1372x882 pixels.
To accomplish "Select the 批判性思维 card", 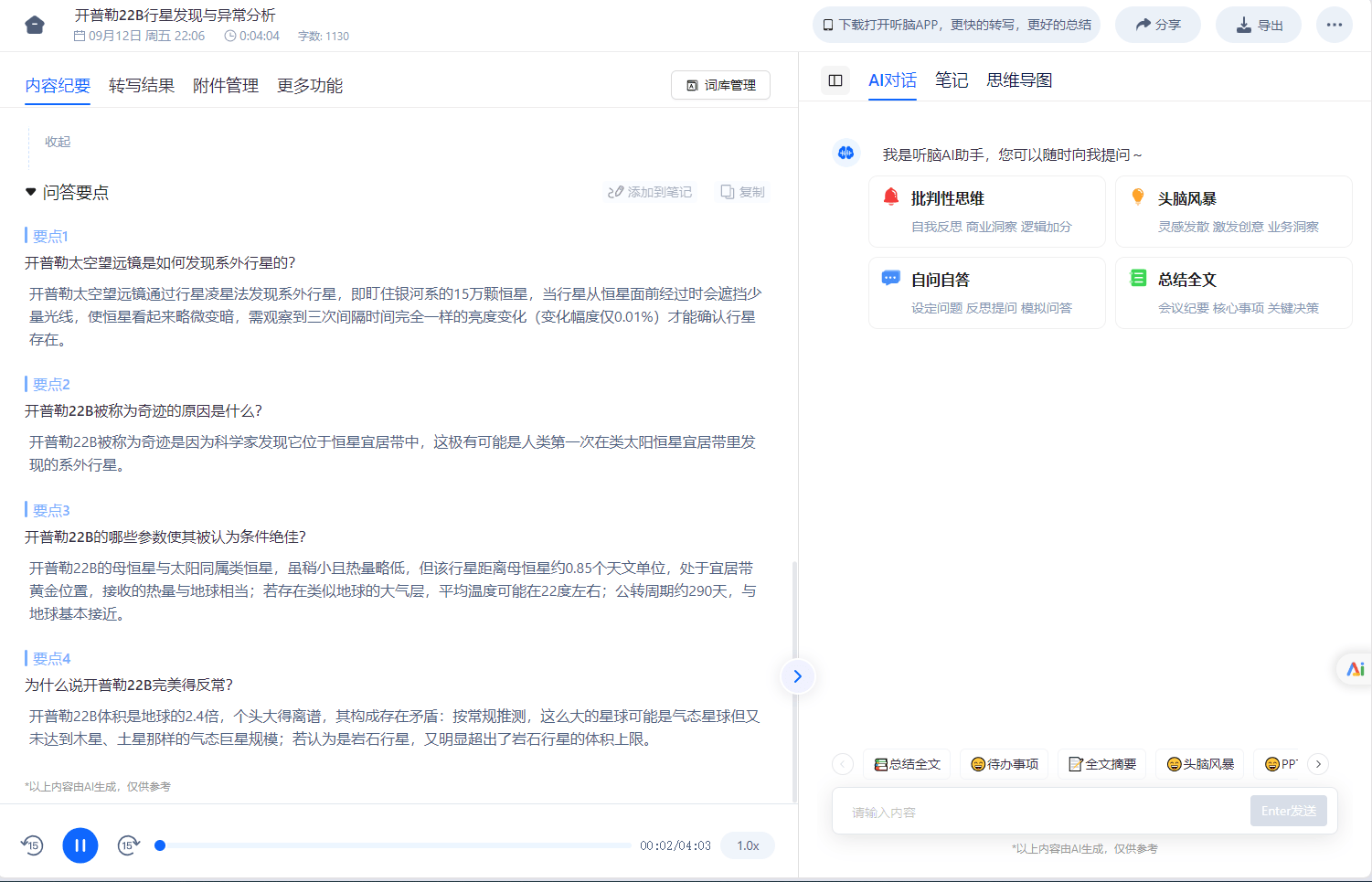I will coord(986,211).
